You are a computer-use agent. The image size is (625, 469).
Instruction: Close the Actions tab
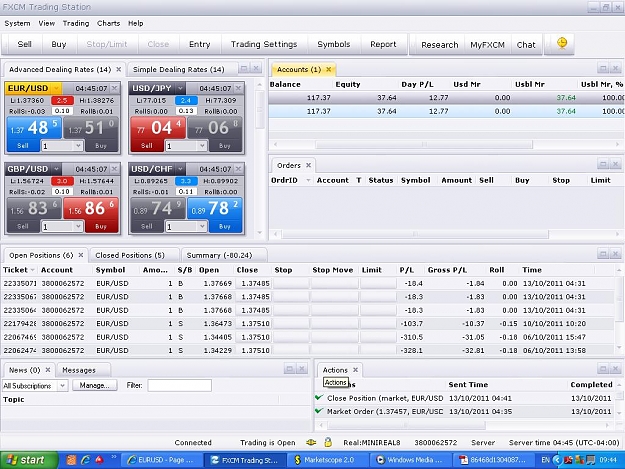coord(355,370)
